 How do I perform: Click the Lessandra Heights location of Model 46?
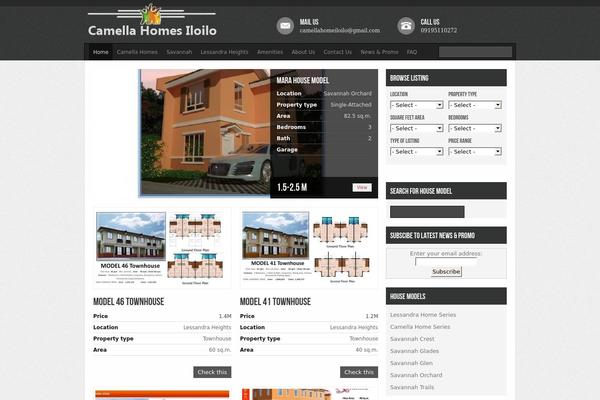(x=207, y=327)
